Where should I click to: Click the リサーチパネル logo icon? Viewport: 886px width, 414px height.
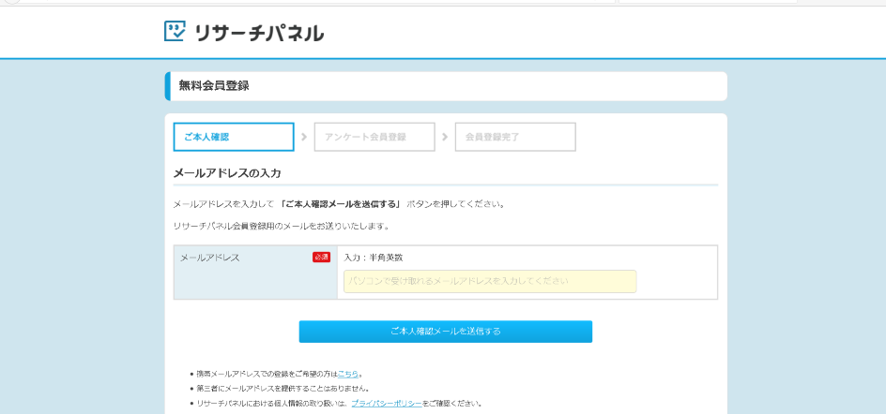click(x=175, y=31)
